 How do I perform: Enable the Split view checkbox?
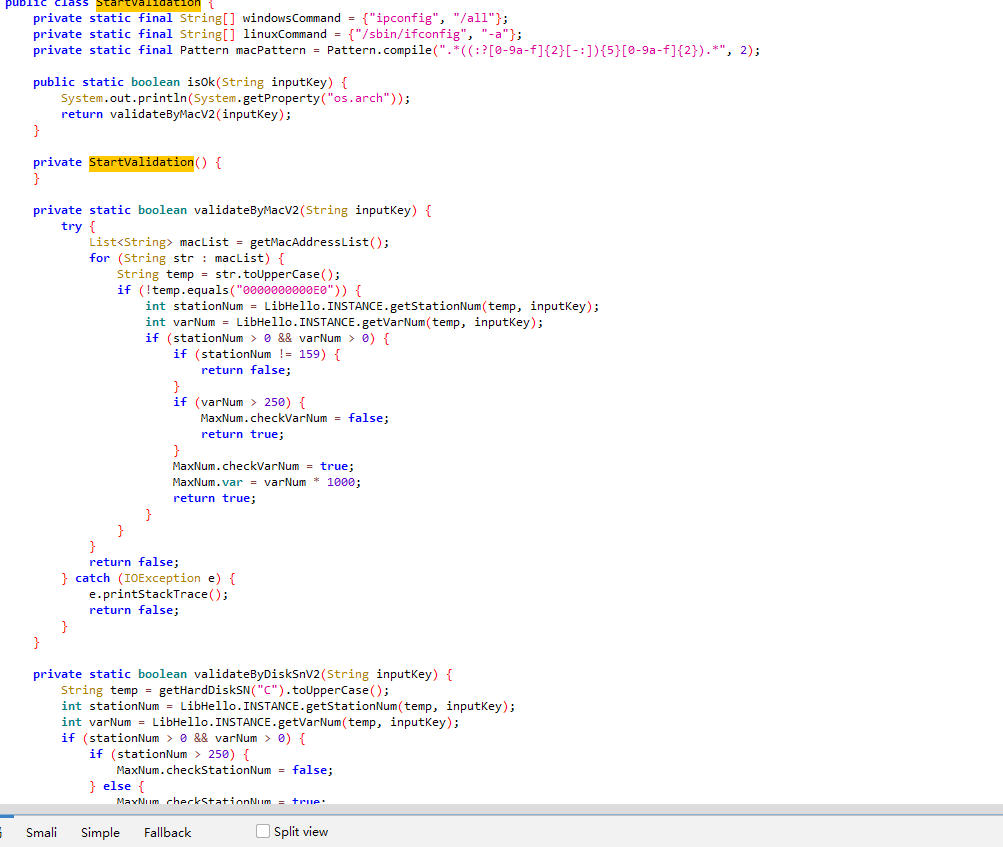263,831
